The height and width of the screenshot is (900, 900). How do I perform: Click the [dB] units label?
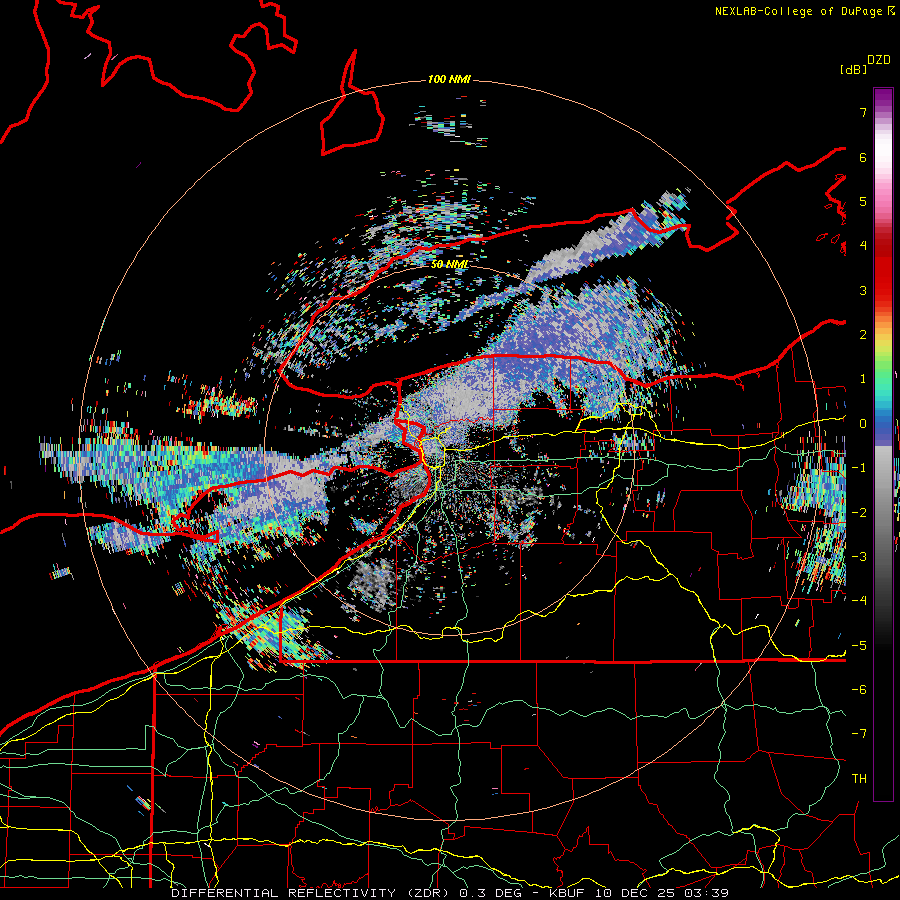pyautogui.click(x=852, y=69)
